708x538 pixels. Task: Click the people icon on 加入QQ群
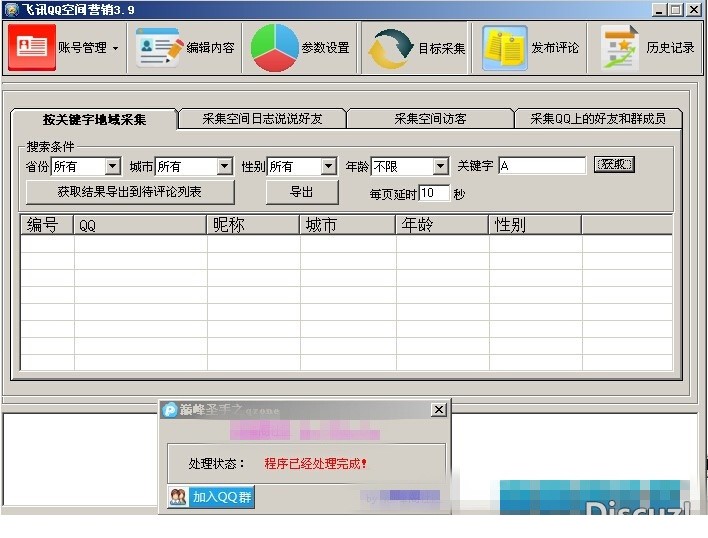click(178, 497)
